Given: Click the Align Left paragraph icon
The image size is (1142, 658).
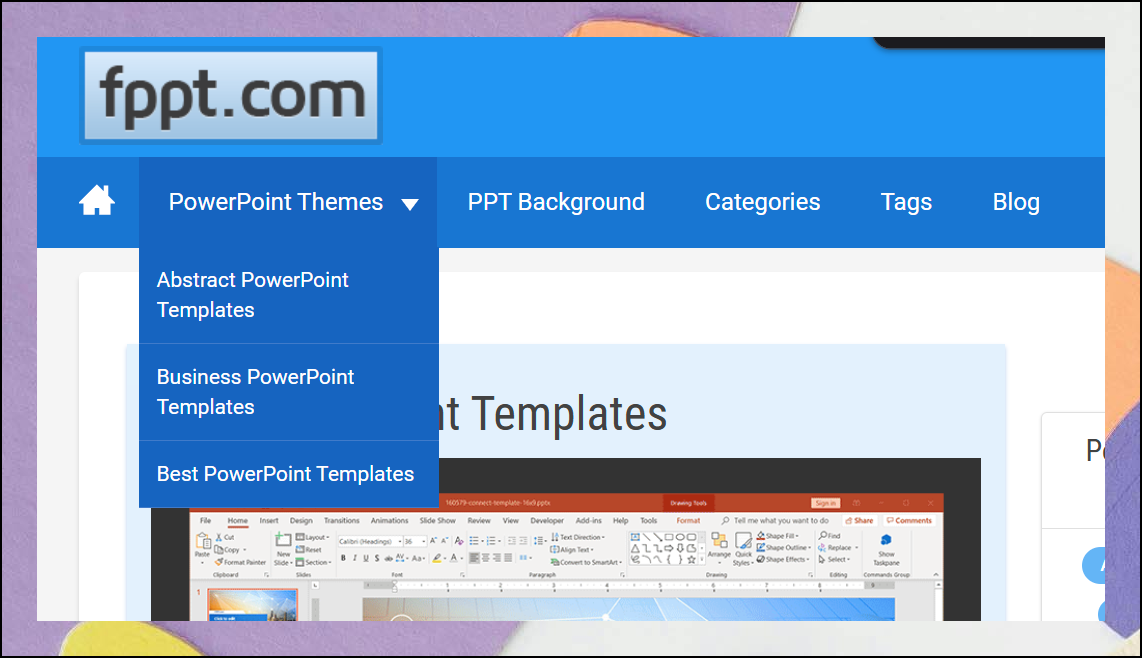Looking at the screenshot, I should [475, 557].
